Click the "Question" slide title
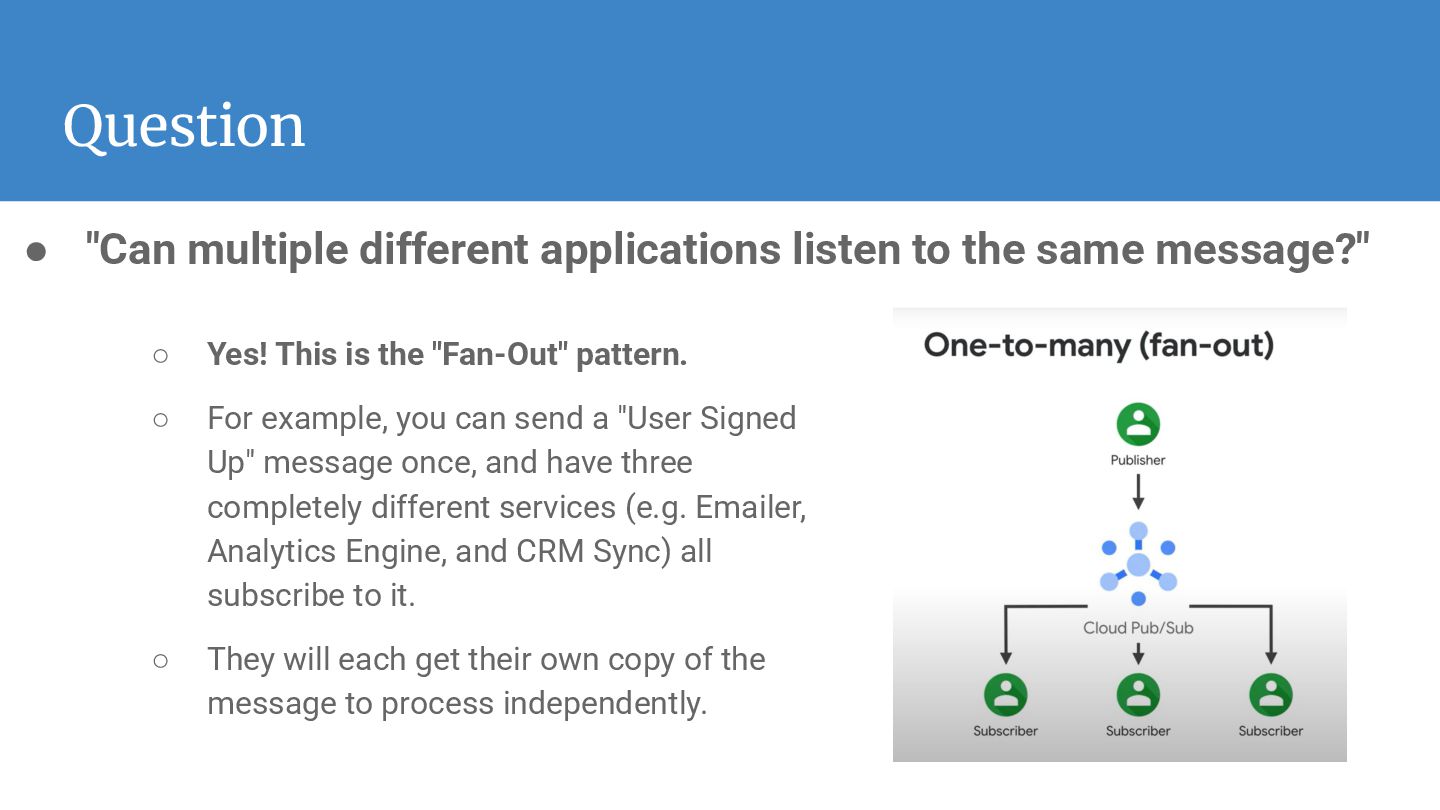1440x810 pixels. tap(184, 127)
